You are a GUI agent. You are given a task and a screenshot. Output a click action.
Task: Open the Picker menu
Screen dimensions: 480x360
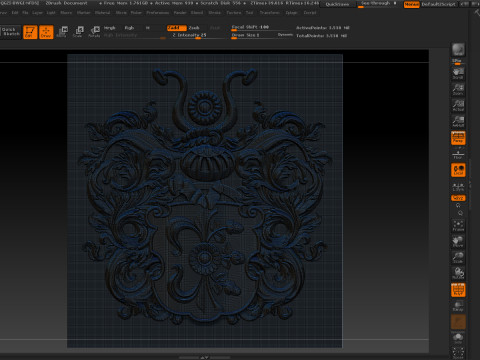136,13
